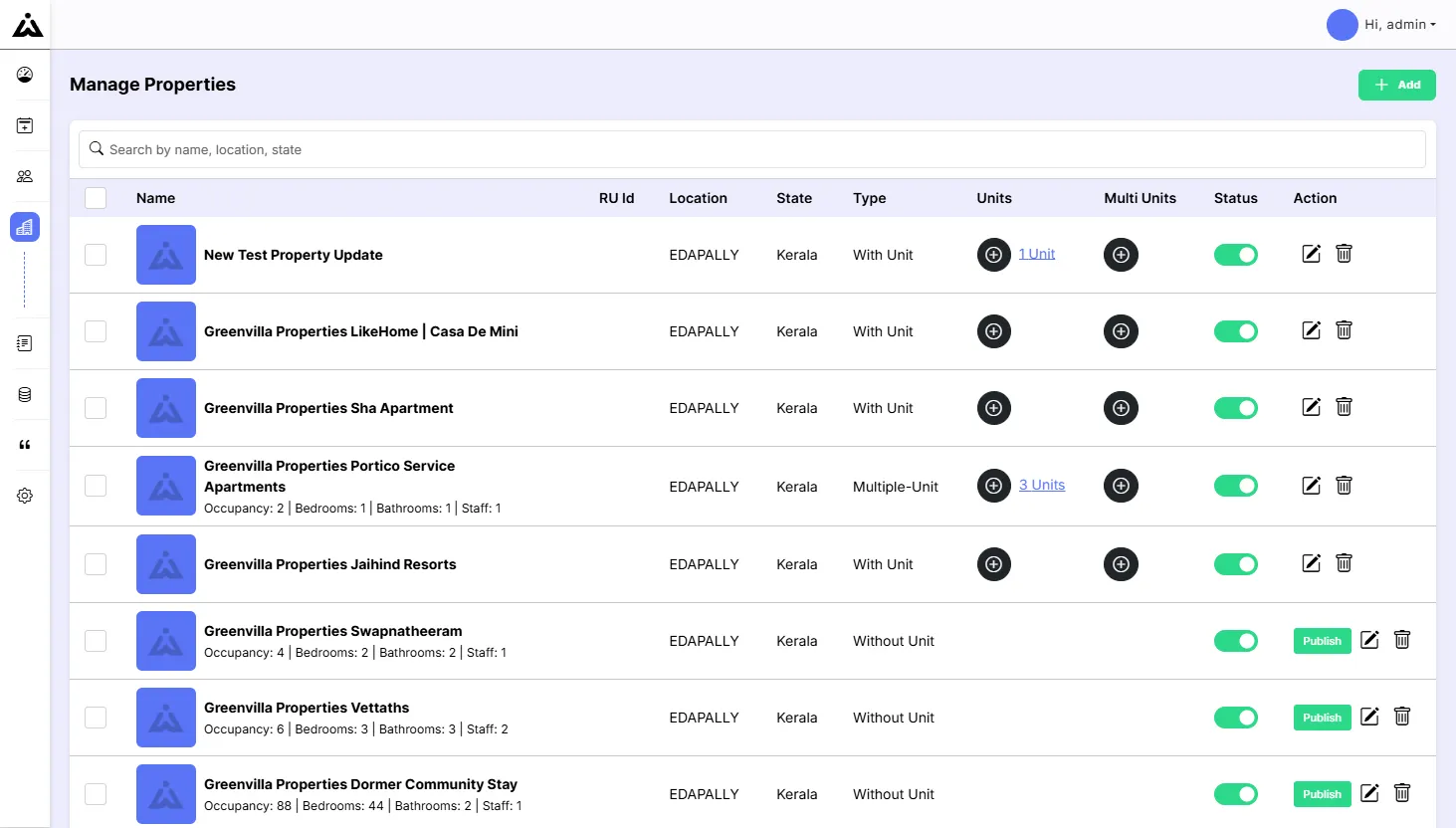
Task: Open the dashboard icon in sidebar
Action: [x=25, y=75]
